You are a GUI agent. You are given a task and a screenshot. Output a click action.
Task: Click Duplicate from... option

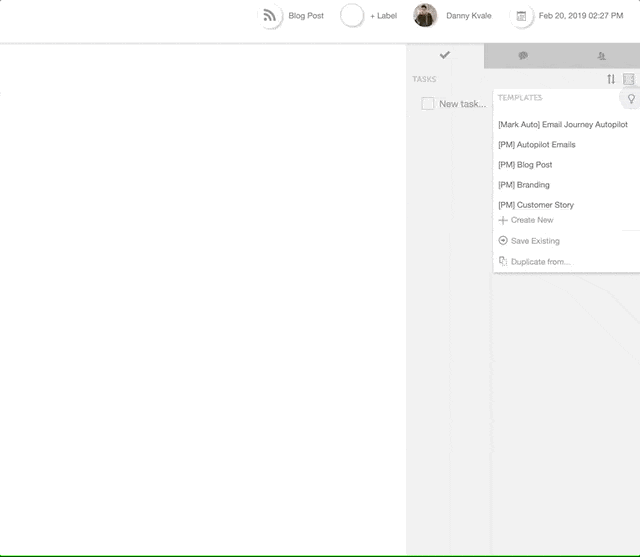coord(535,262)
